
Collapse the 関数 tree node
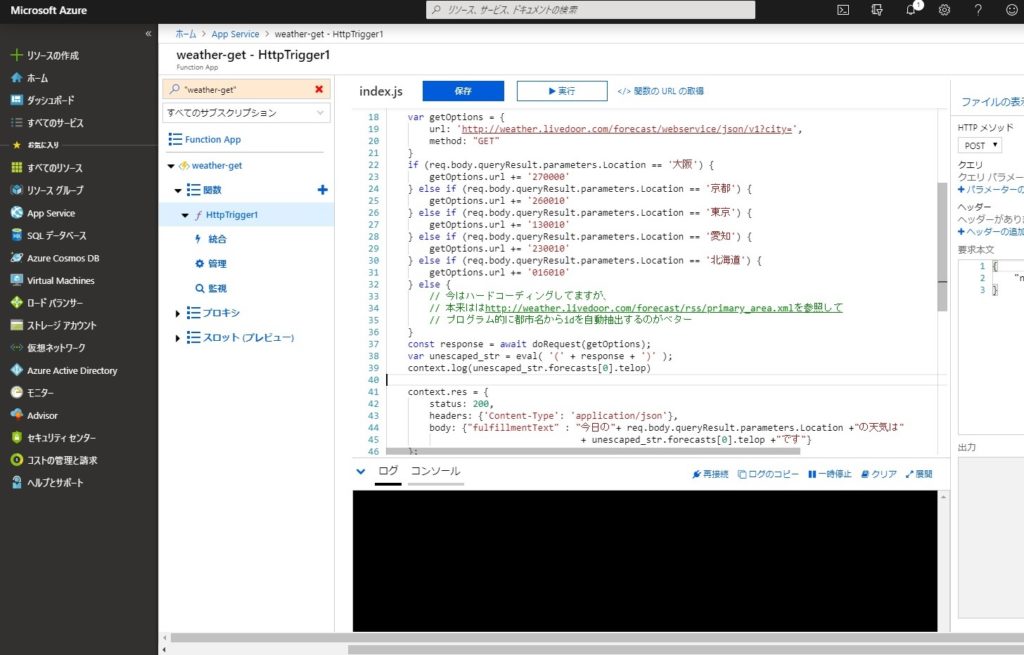[178, 190]
